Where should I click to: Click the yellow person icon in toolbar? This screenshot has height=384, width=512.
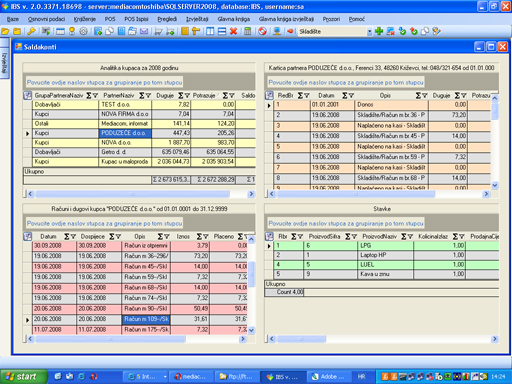click(x=72, y=31)
